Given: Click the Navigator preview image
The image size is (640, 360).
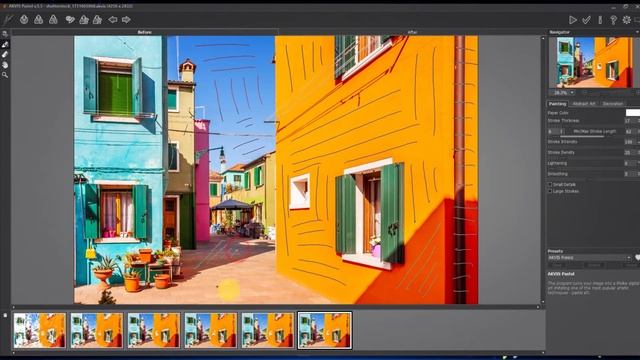Looking at the screenshot, I should (x=594, y=62).
